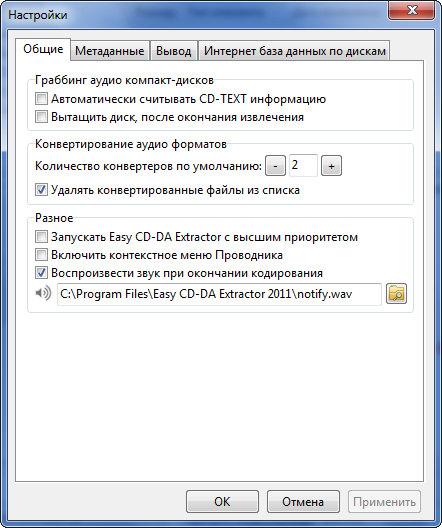
Task: Decrease default converter count with minus button
Action: 275,165
